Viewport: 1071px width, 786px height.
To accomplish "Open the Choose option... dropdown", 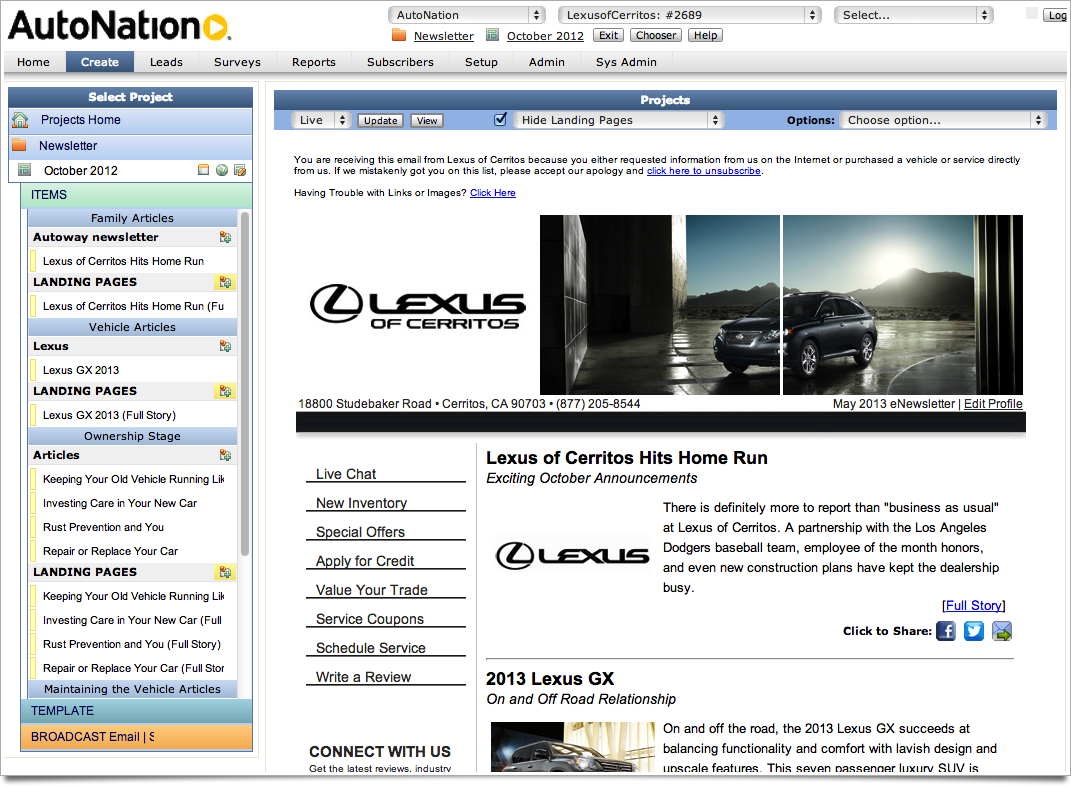I will tap(943, 120).
